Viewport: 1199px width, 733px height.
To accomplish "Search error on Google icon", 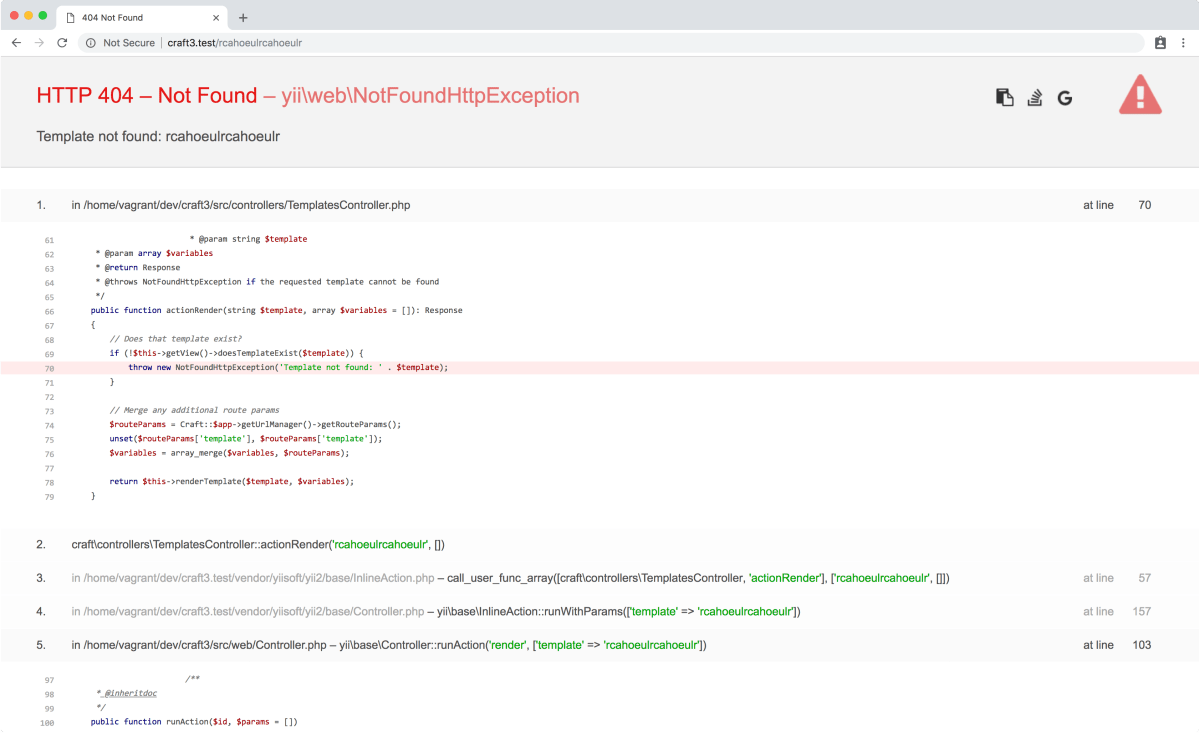I will (1064, 98).
